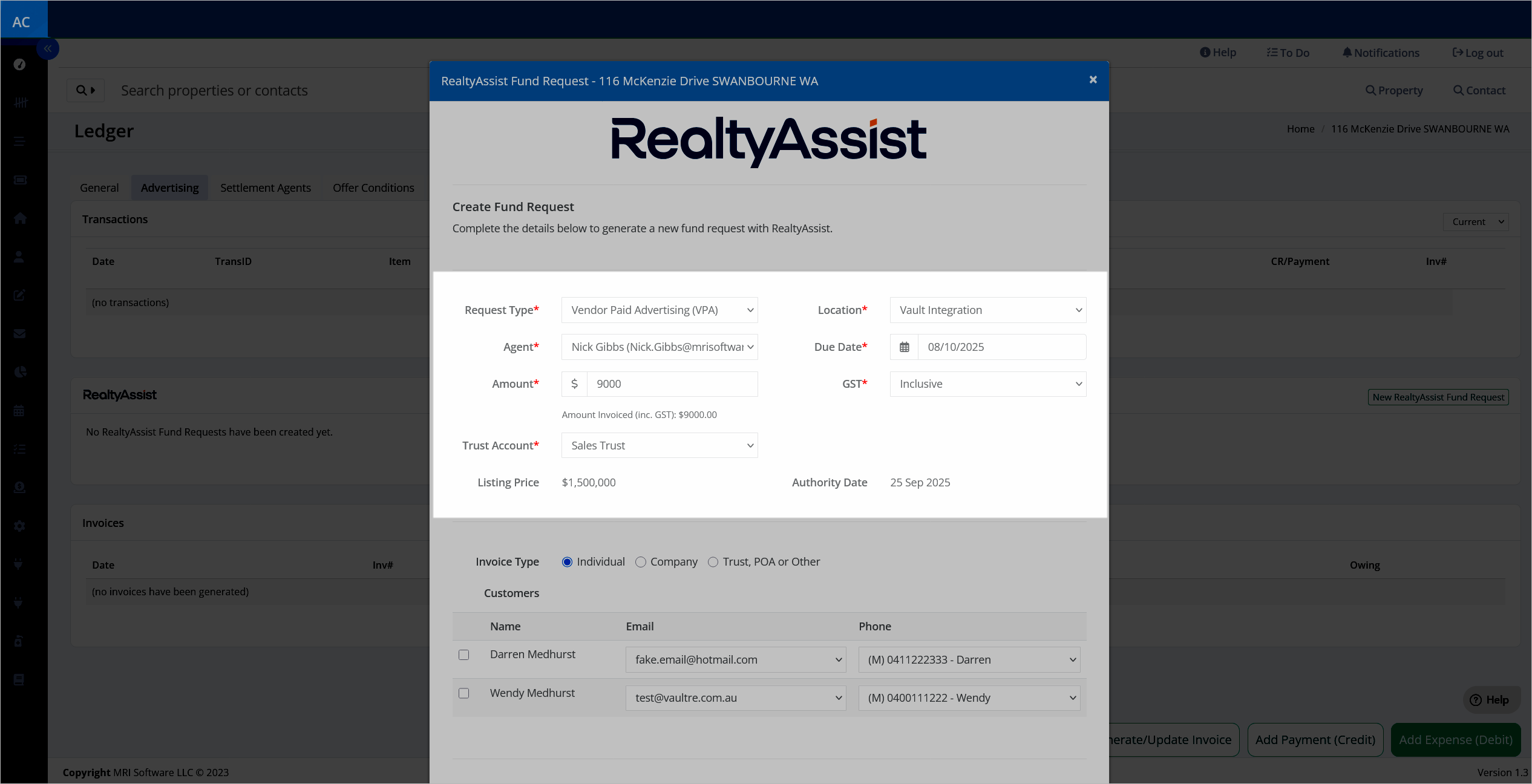Image resolution: width=1532 pixels, height=784 pixels.
Task: Switch to the Advertising tab
Action: [169, 188]
